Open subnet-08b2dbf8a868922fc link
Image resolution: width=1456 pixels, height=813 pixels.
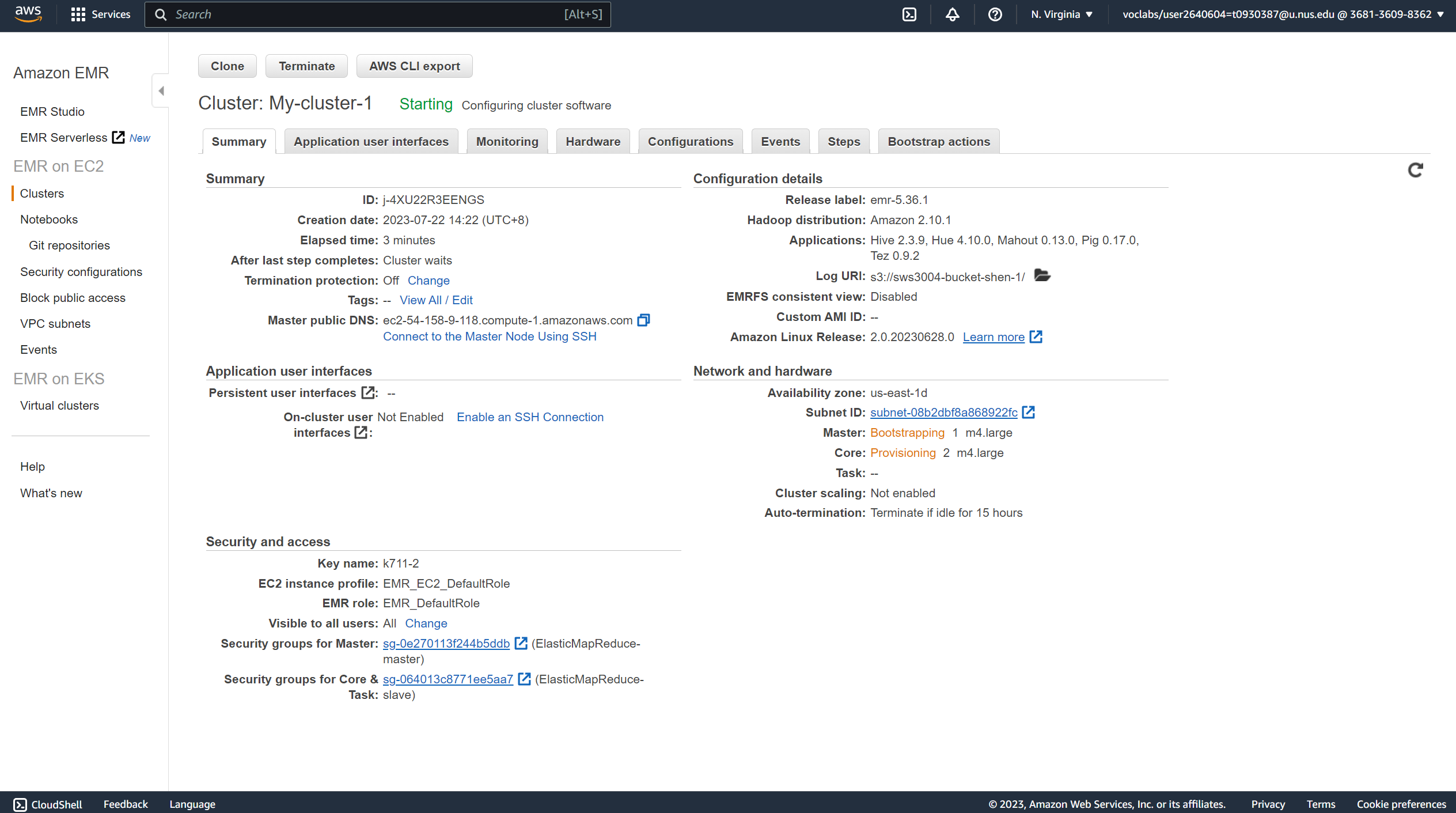click(x=944, y=413)
